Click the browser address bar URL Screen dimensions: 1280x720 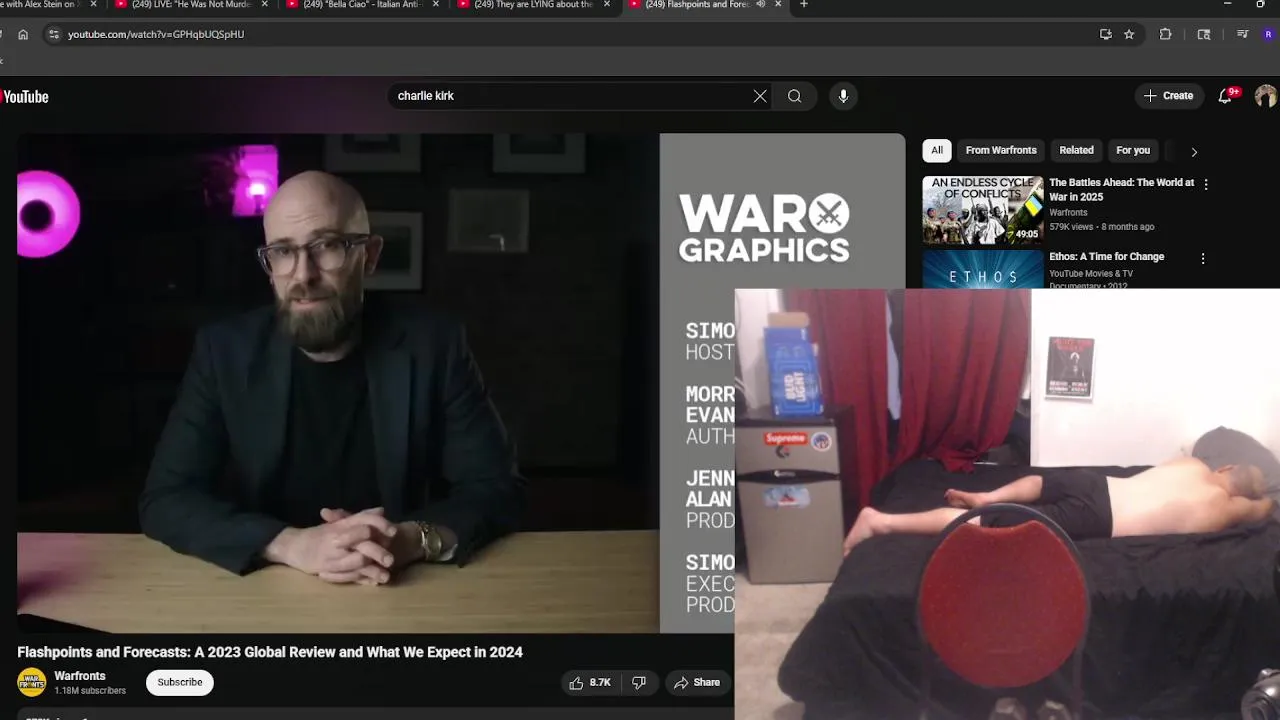[156, 34]
